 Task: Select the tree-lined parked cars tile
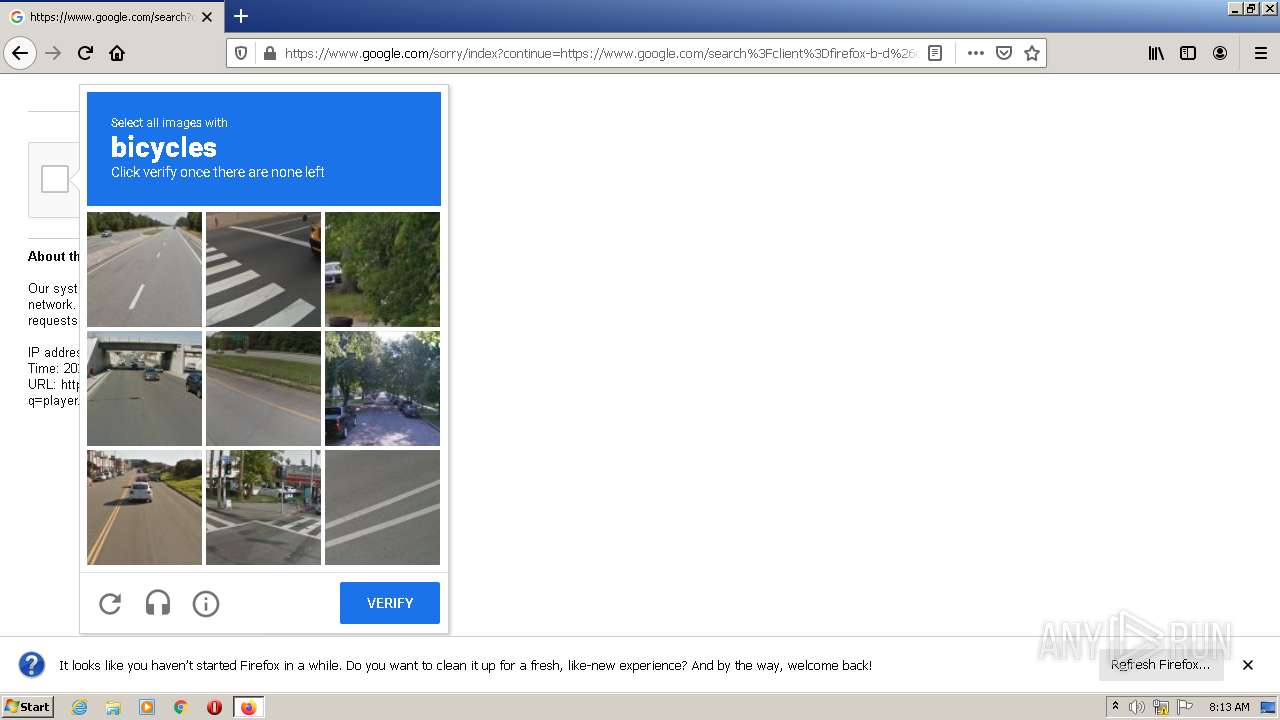point(382,388)
